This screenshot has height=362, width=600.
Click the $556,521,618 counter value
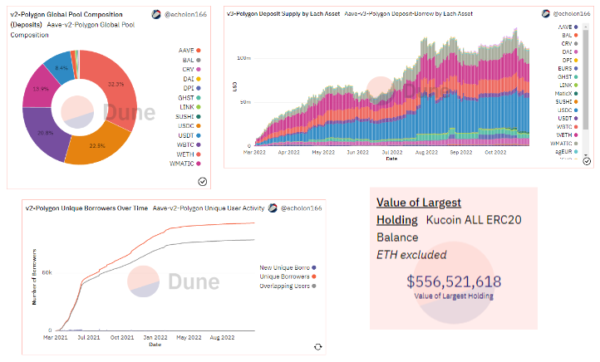[x=454, y=282]
